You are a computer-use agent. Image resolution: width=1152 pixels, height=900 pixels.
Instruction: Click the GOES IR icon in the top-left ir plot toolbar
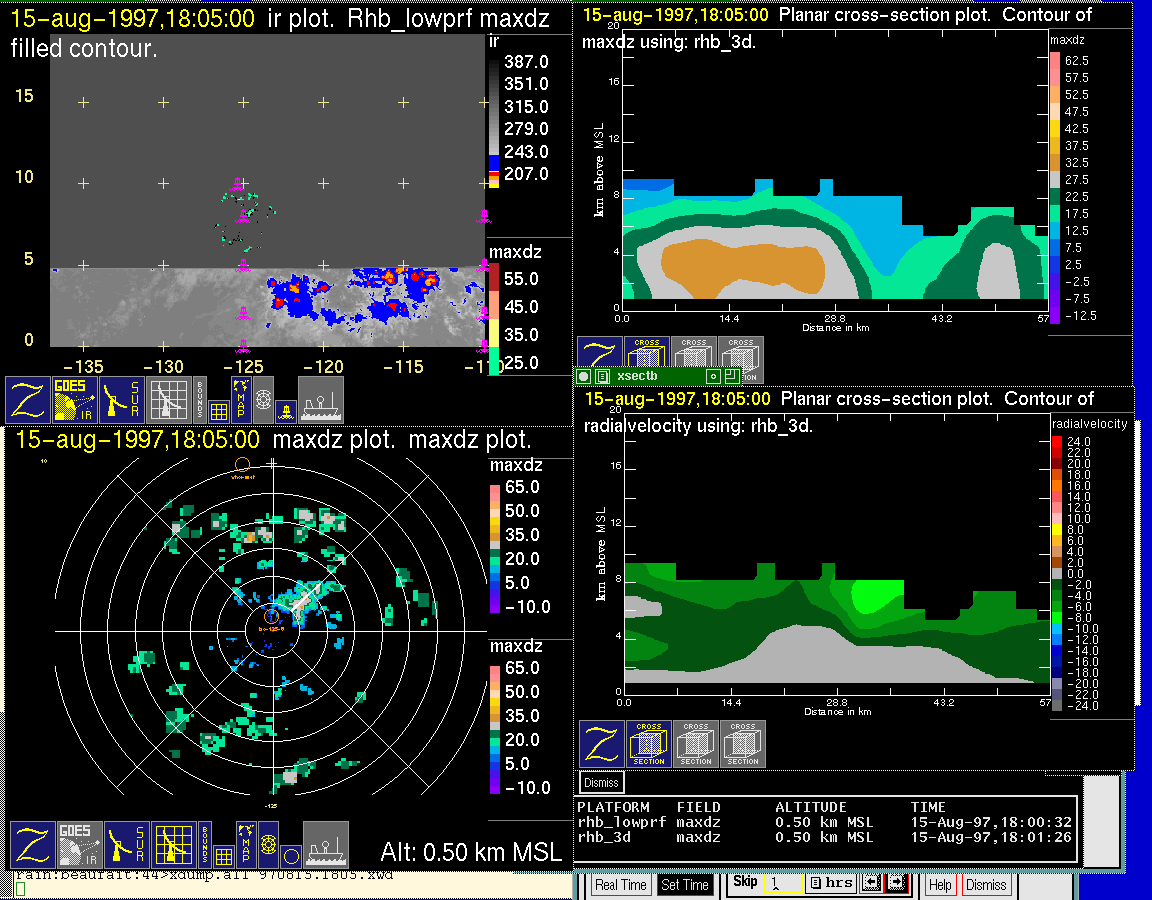pyautogui.click(x=76, y=400)
